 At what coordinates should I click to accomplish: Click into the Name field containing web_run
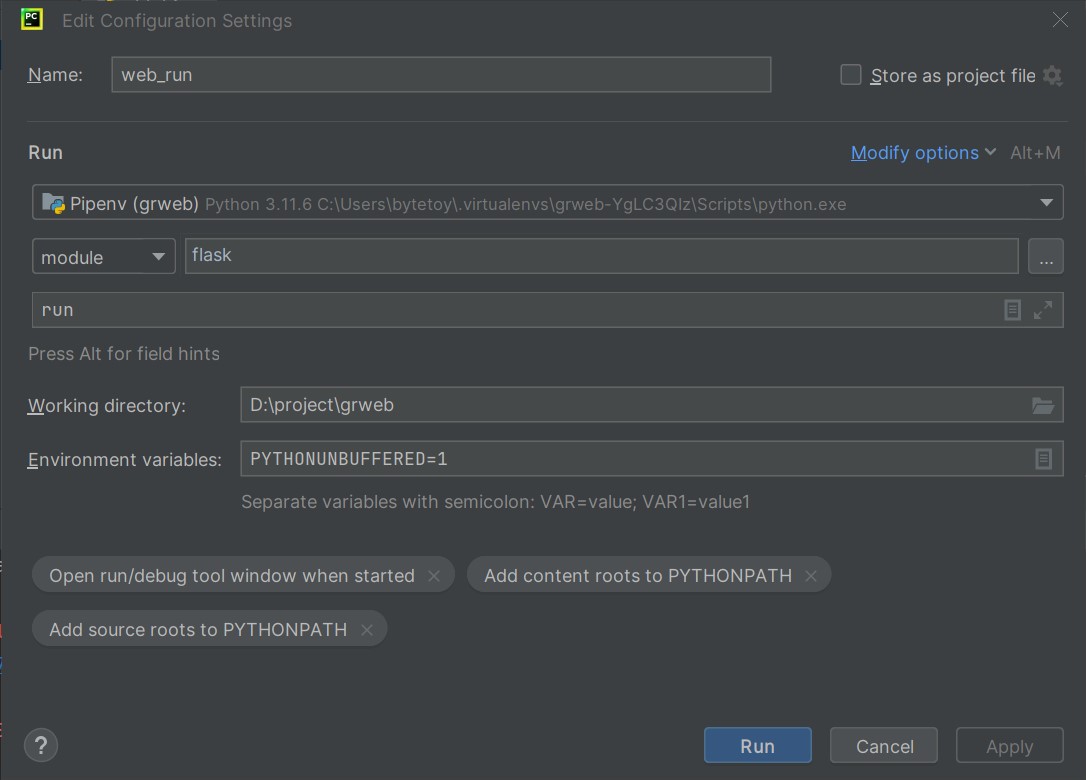pos(440,75)
